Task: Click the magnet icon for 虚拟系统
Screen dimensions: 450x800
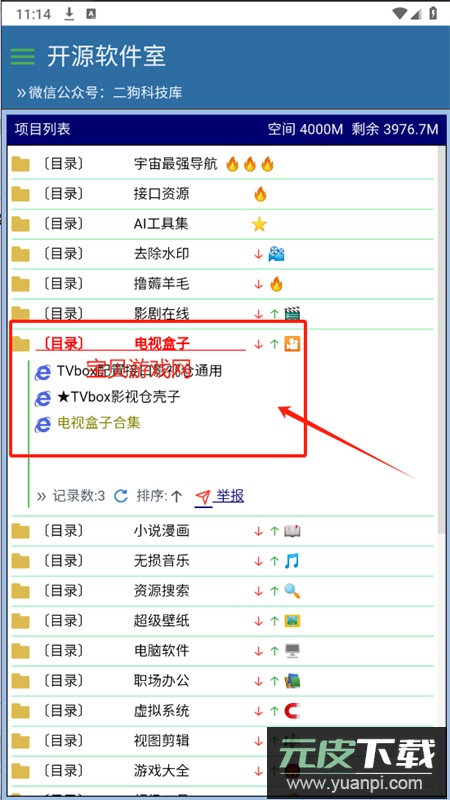Action: point(292,710)
